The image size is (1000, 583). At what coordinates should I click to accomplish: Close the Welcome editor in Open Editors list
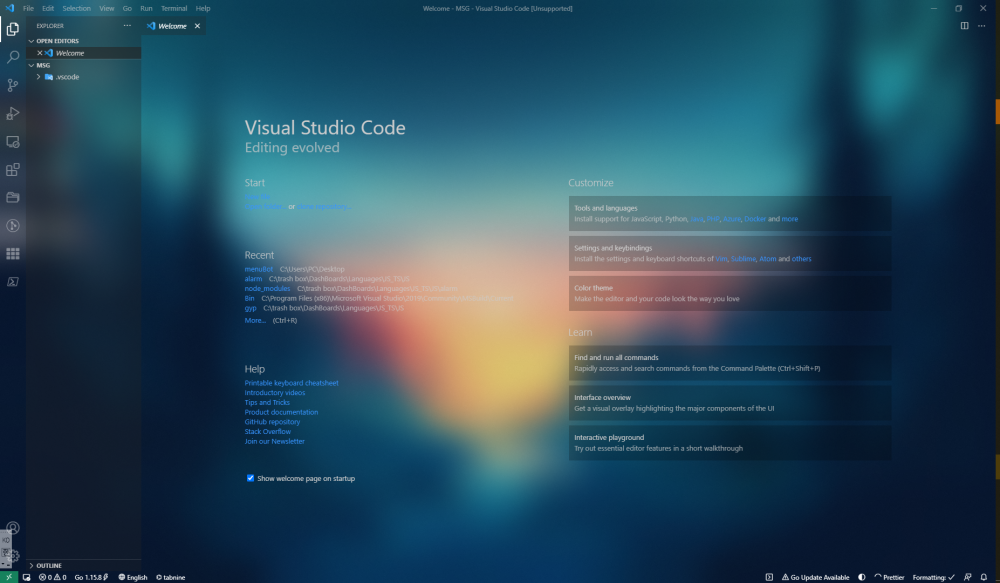click(x=40, y=53)
